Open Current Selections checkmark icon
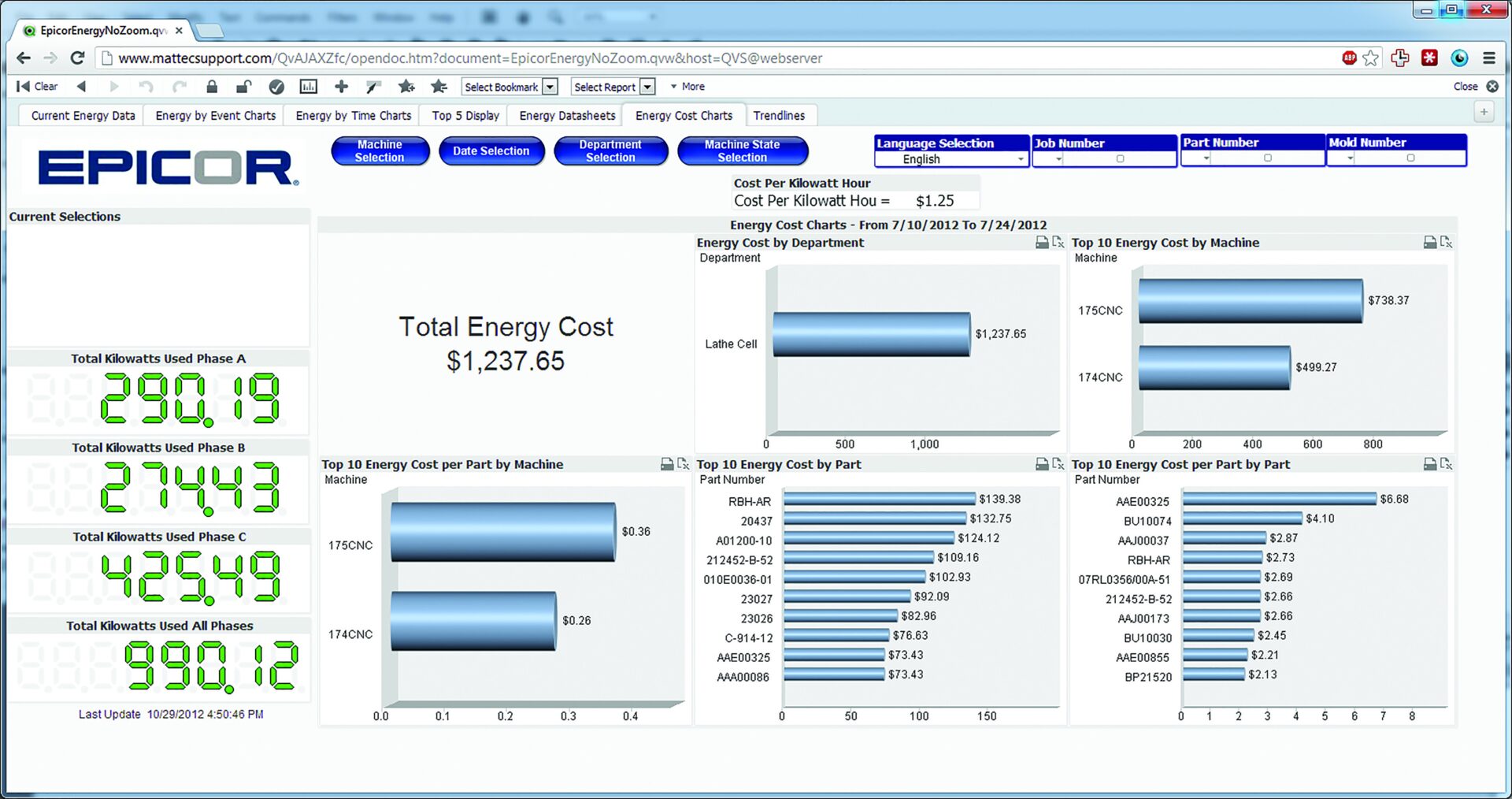1512x799 pixels. click(276, 87)
